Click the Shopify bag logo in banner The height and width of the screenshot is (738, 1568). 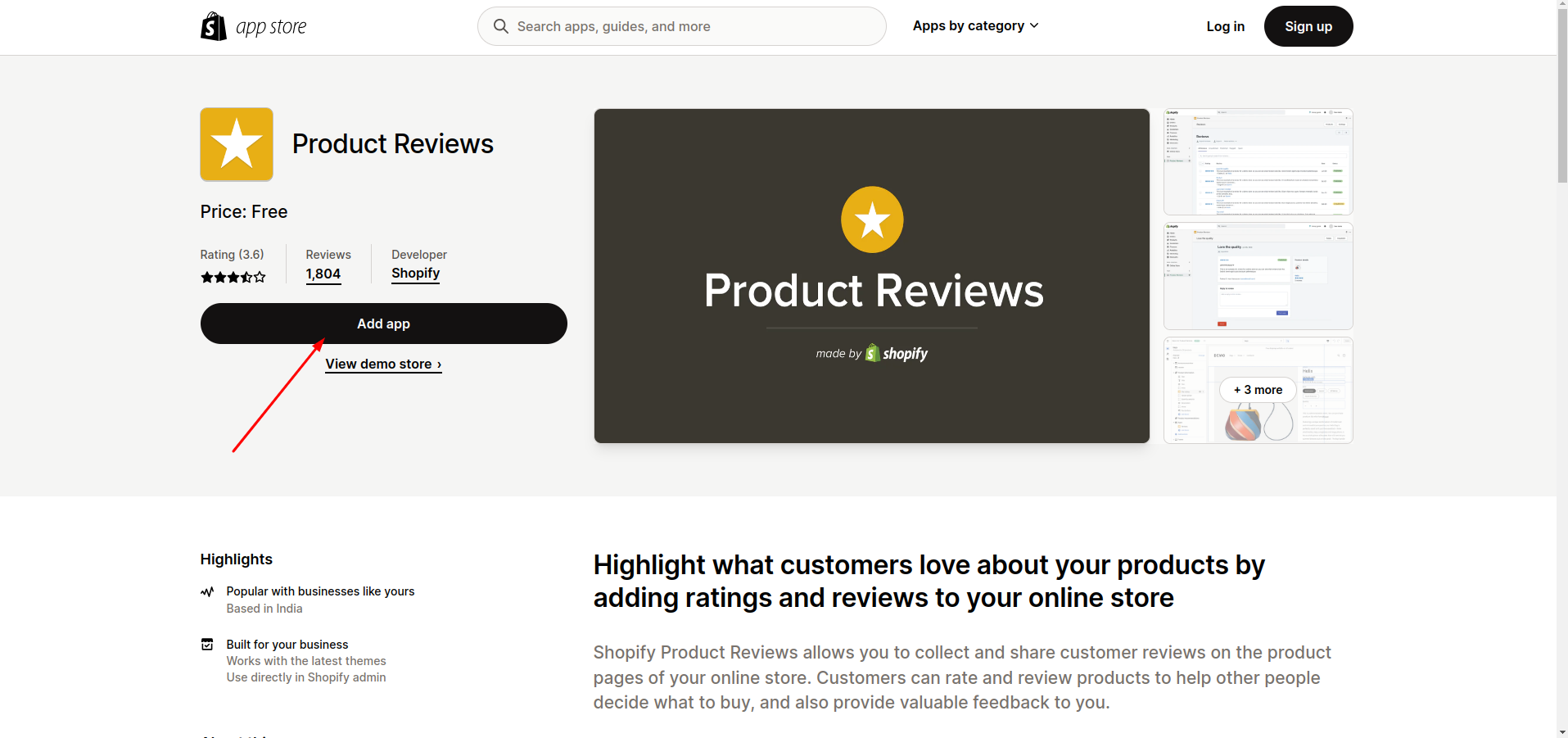click(x=873, y=353)
